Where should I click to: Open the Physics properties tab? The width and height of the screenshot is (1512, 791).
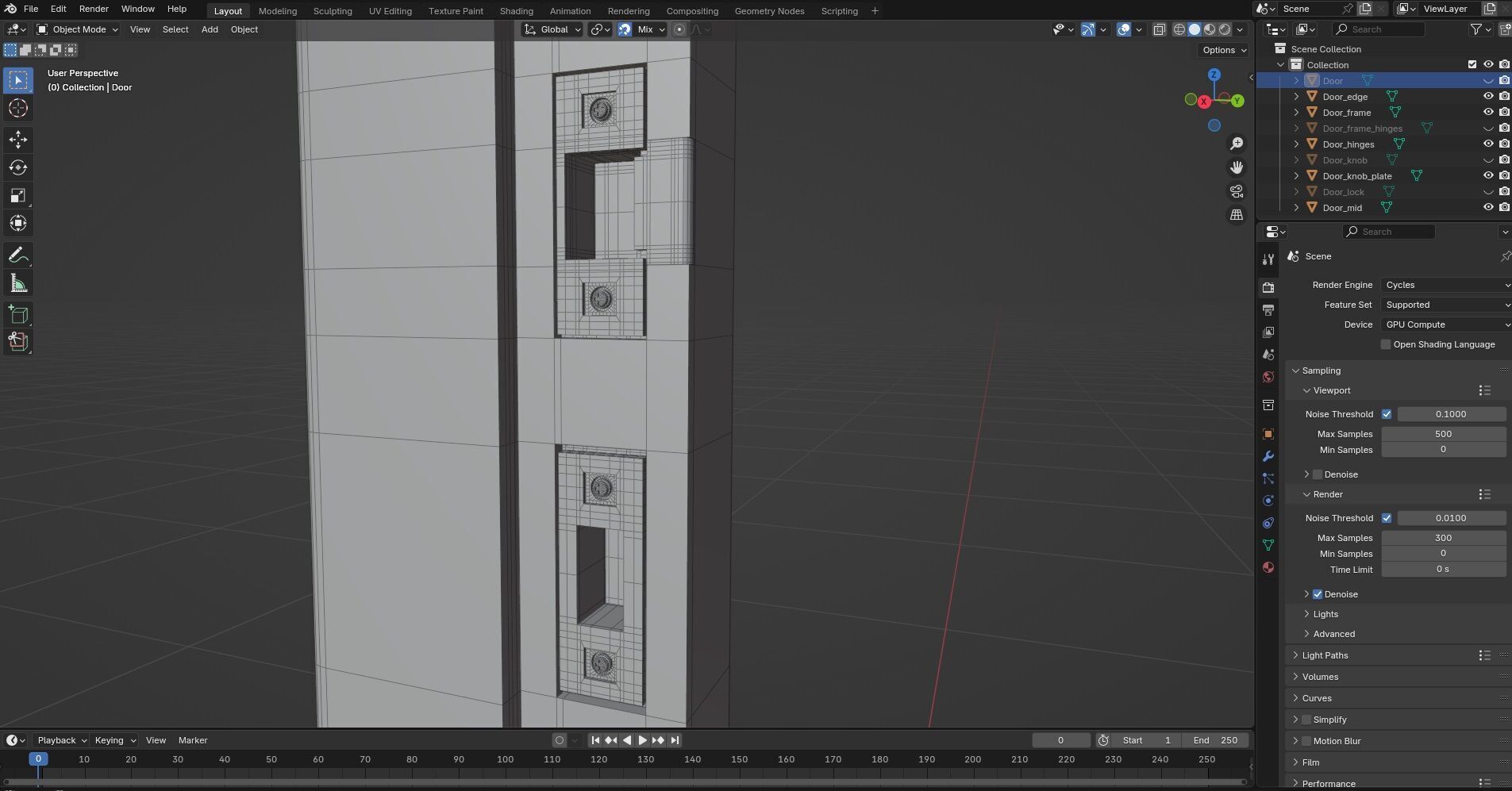point(1268,501)
